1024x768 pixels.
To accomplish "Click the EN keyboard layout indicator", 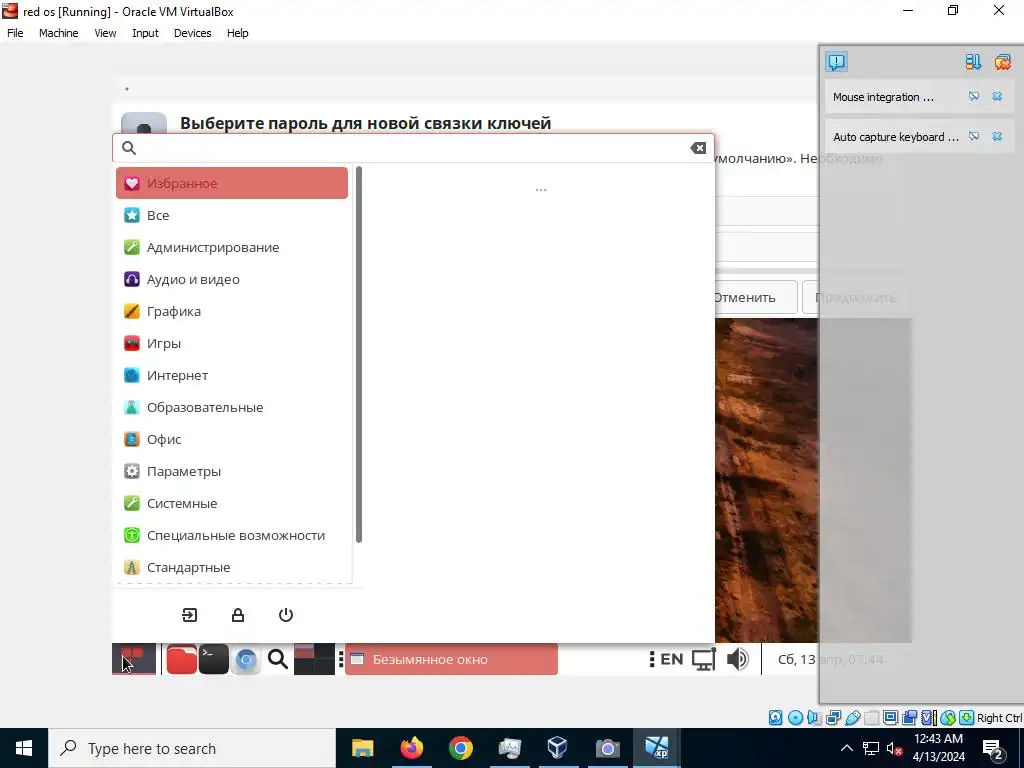I will click(x=671, y=660).
